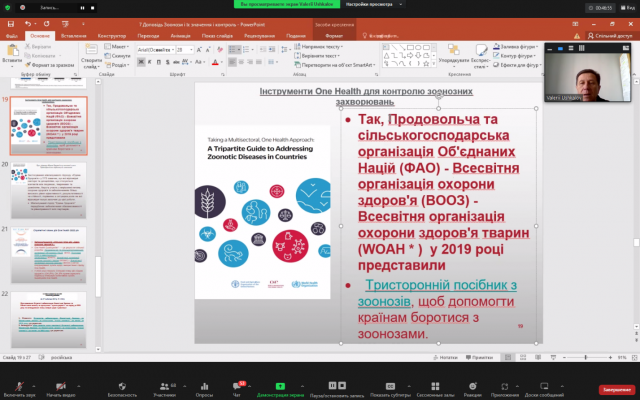Open the Polls icon

[x=204, y=384]
